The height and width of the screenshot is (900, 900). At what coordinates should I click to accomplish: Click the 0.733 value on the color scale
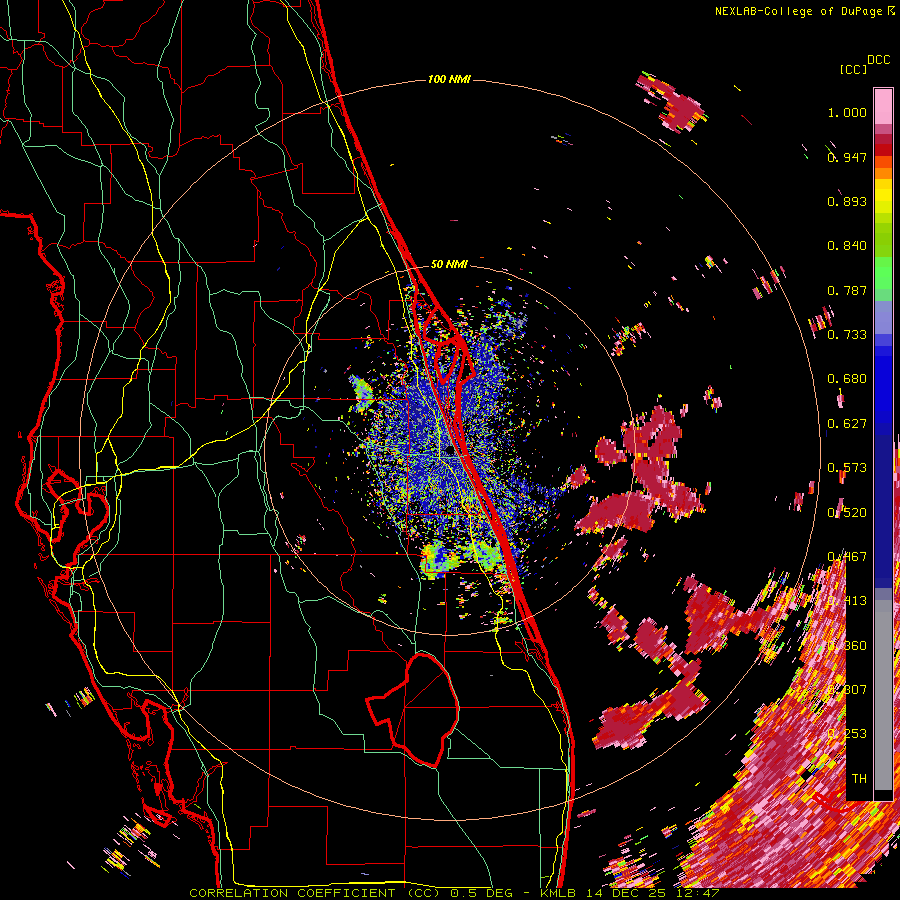[847, 335]
